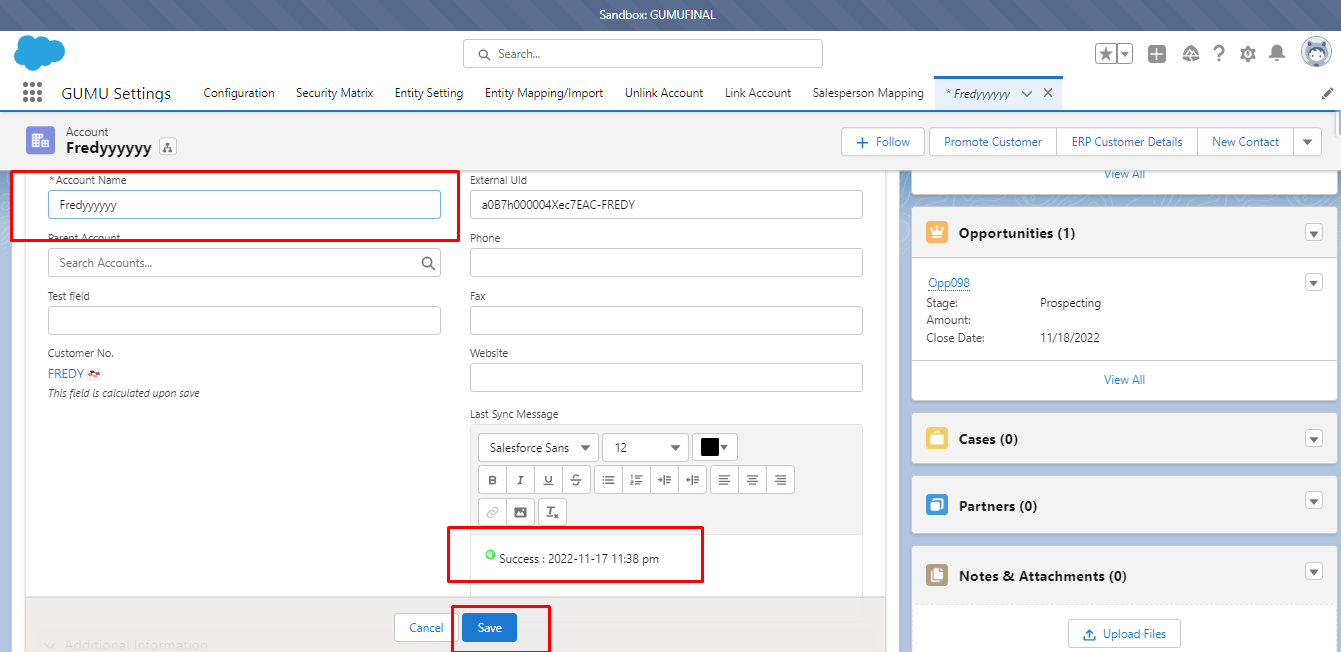Expand the Fredyyyyyy tab chevron menu
This screenshot has height=652, width=1341.
pos(1026,94)
